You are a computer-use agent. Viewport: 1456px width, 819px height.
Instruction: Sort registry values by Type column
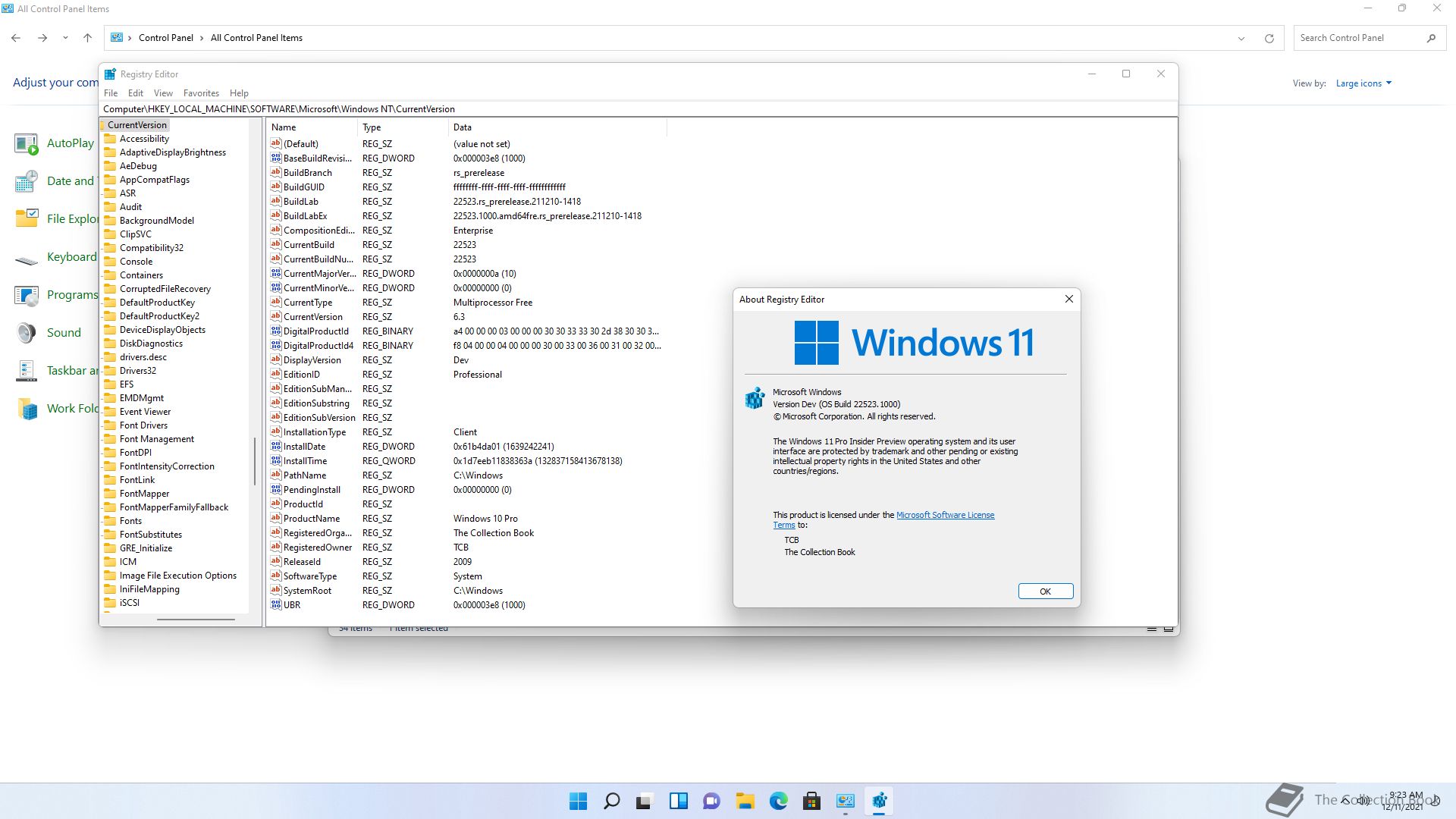(x=403, y=127)
